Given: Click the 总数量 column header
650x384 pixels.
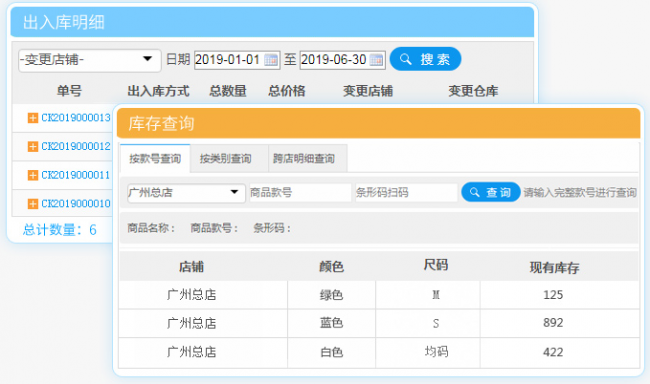Looking at the screenshot, I should coord(228,91).
